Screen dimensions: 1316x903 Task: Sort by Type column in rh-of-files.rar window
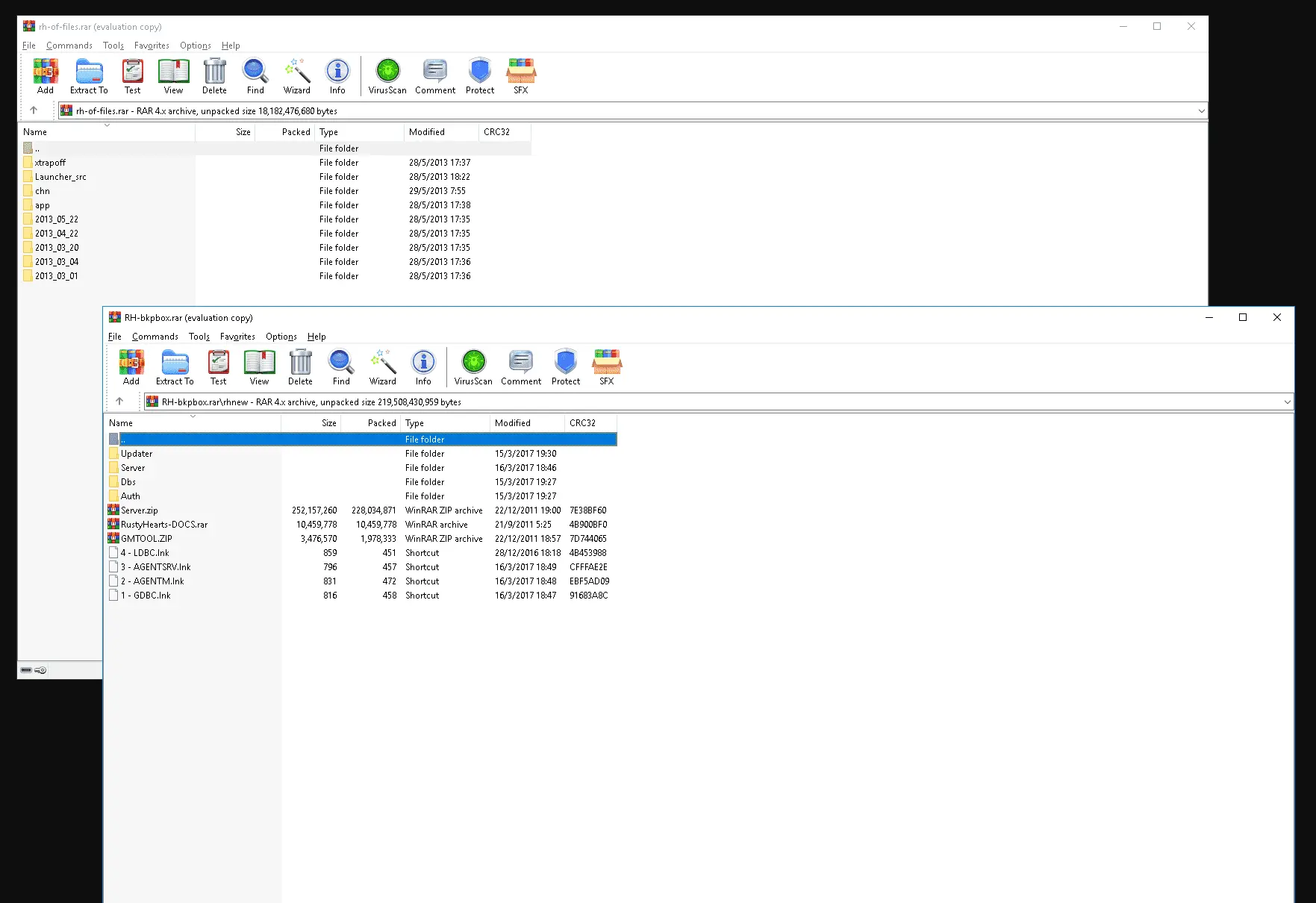(x=359, y=131)
